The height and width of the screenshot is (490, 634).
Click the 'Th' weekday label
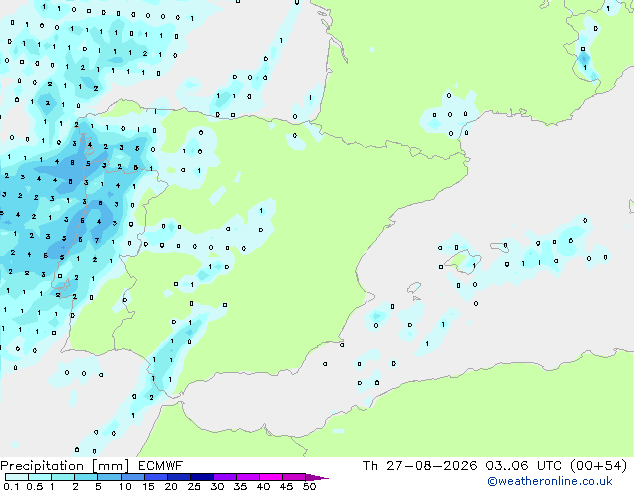tap(370, 466)
